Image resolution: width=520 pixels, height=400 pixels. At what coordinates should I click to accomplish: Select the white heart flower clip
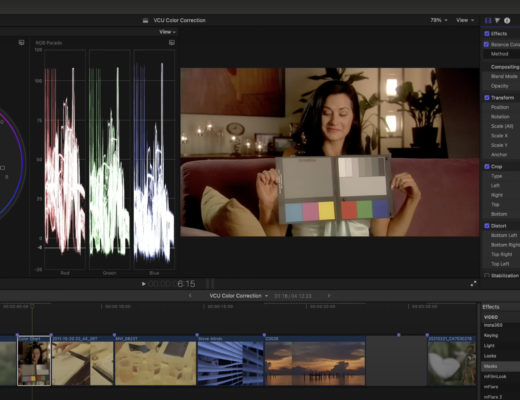(x=452, y=361)
